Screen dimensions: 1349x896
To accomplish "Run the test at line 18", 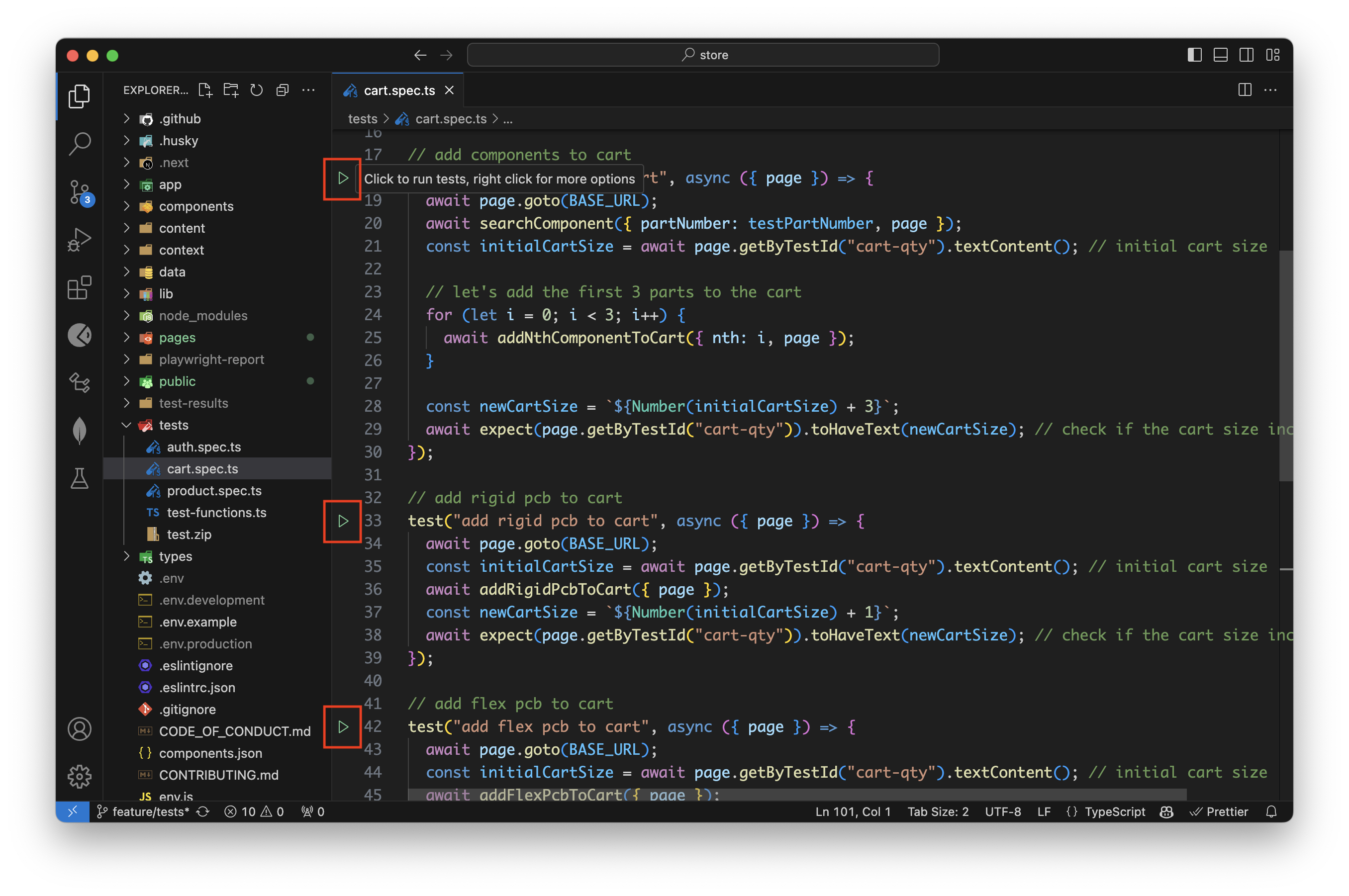I will click(x=343, y=179).
